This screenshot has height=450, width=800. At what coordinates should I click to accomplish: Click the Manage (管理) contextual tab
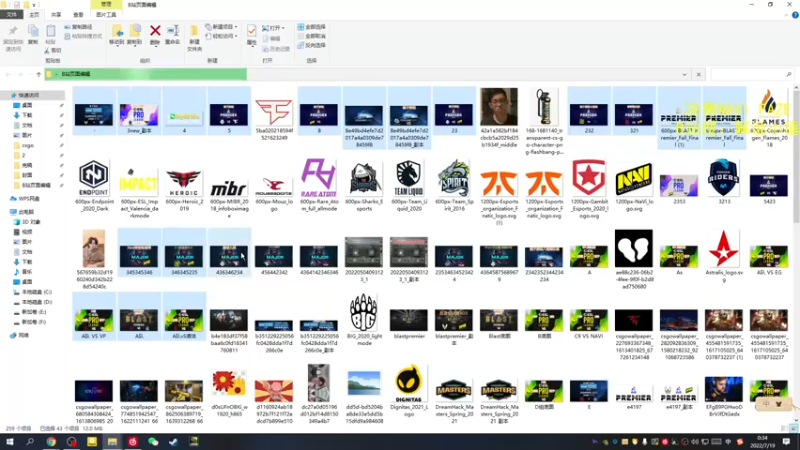tap(106, 5)
